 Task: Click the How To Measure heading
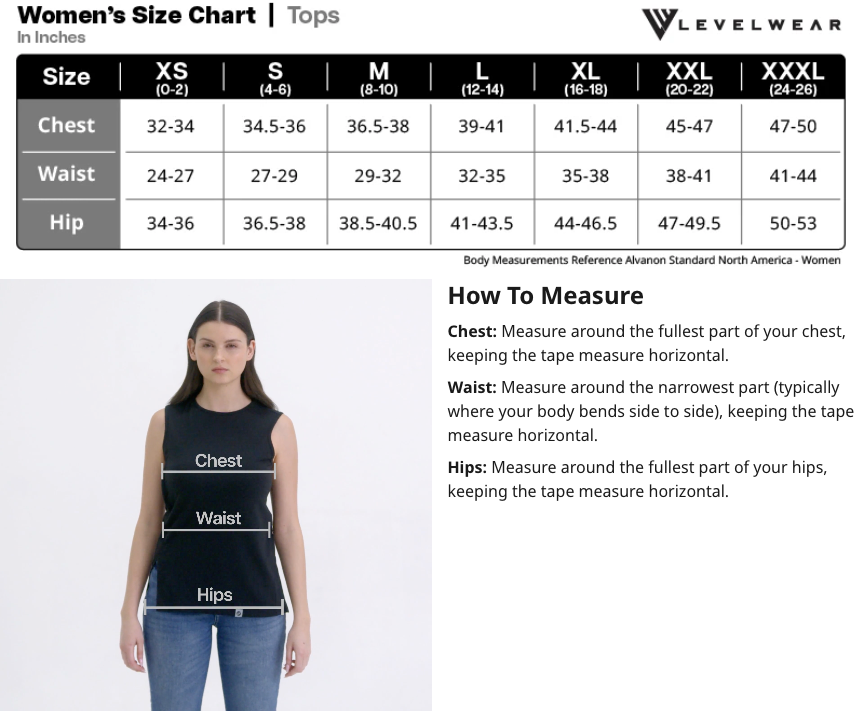coord(545,296)
